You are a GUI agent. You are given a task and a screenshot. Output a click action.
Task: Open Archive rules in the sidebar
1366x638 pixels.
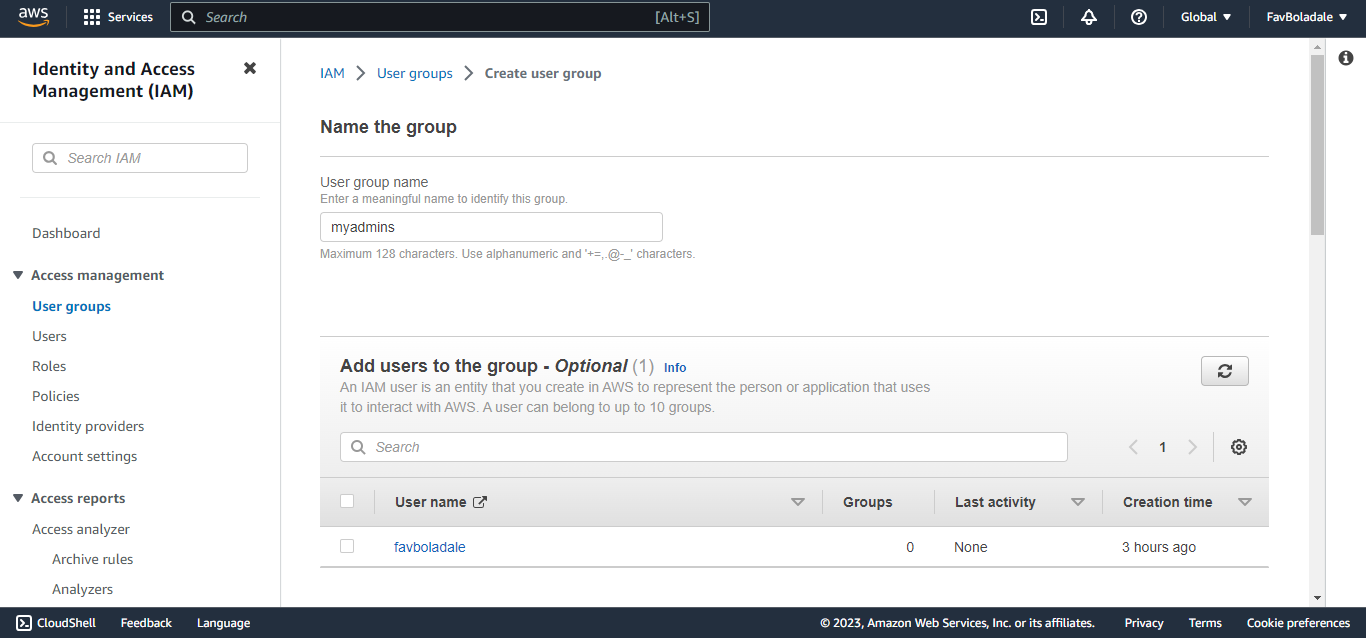coord(92,559)
